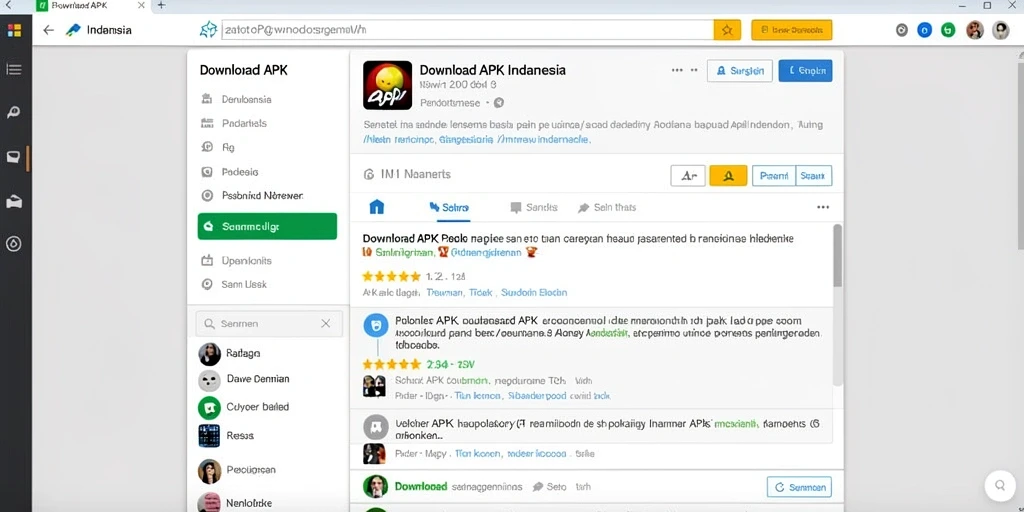Click the hamburger menu icon in left sidebar

pos(14,69)
